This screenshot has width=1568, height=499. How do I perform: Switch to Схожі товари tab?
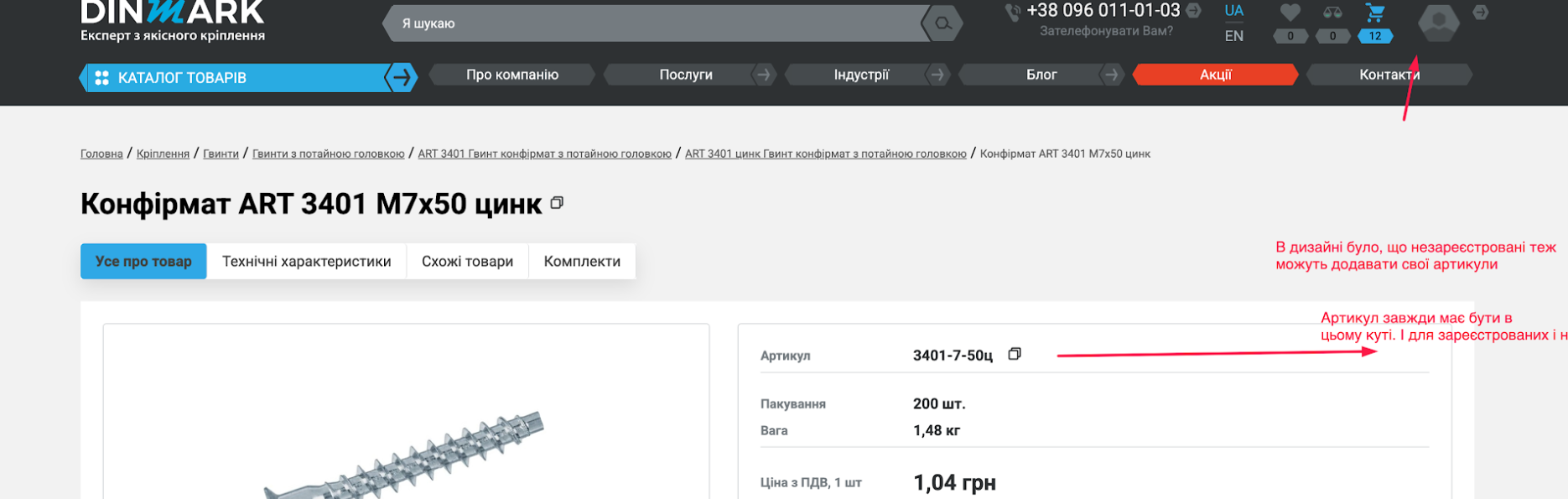(467, 261)
